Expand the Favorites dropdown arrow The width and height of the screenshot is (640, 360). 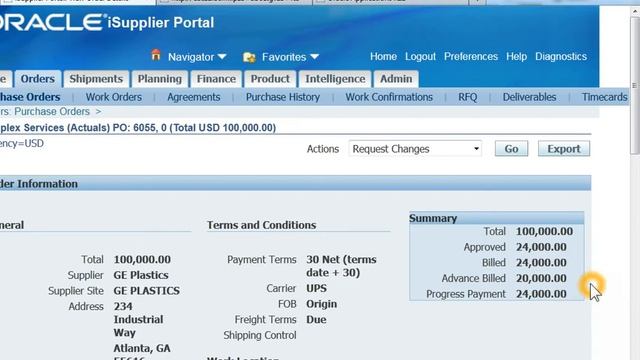pos(314,57)
